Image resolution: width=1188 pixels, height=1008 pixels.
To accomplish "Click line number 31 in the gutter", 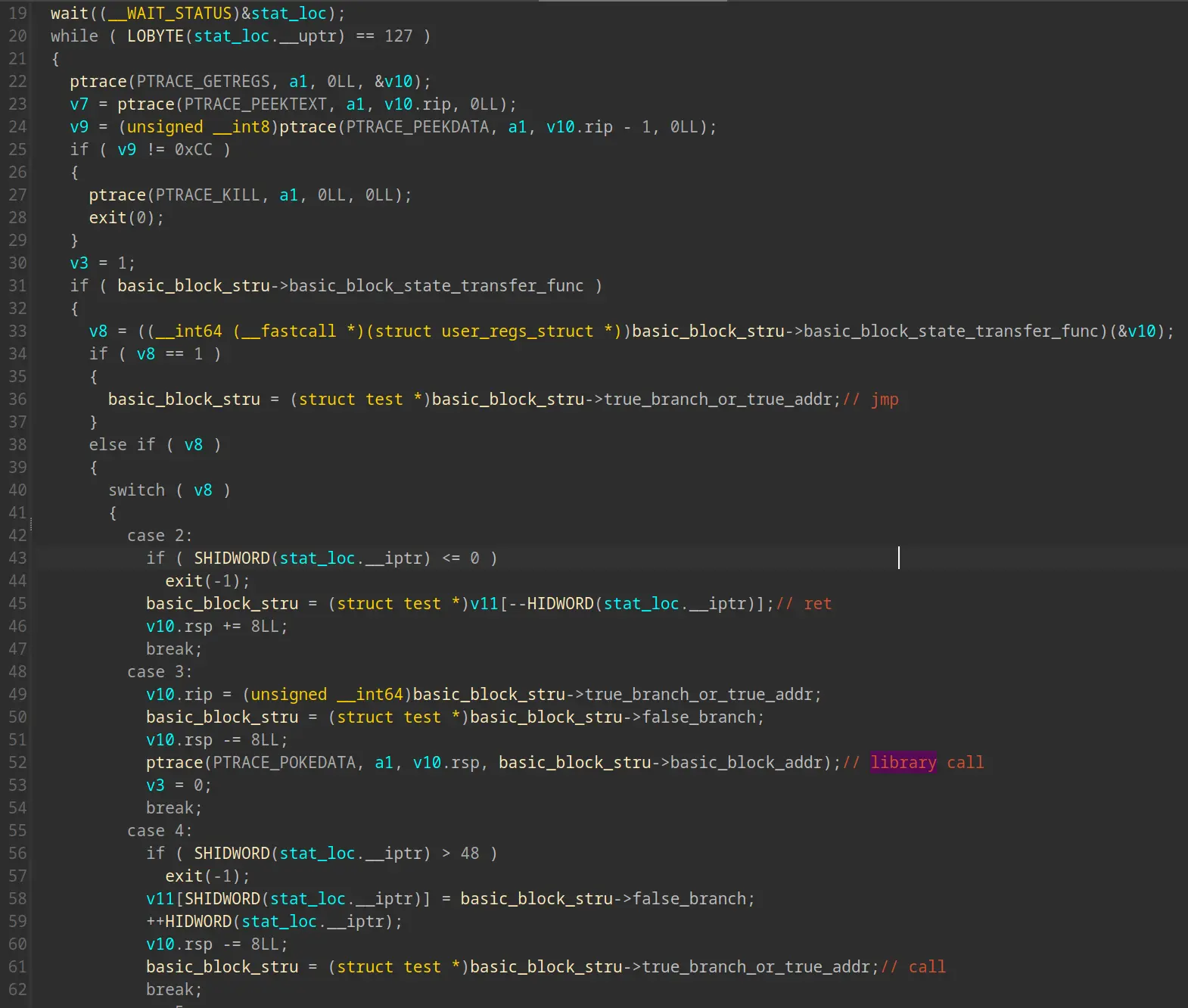I will [x=17, y=286].
